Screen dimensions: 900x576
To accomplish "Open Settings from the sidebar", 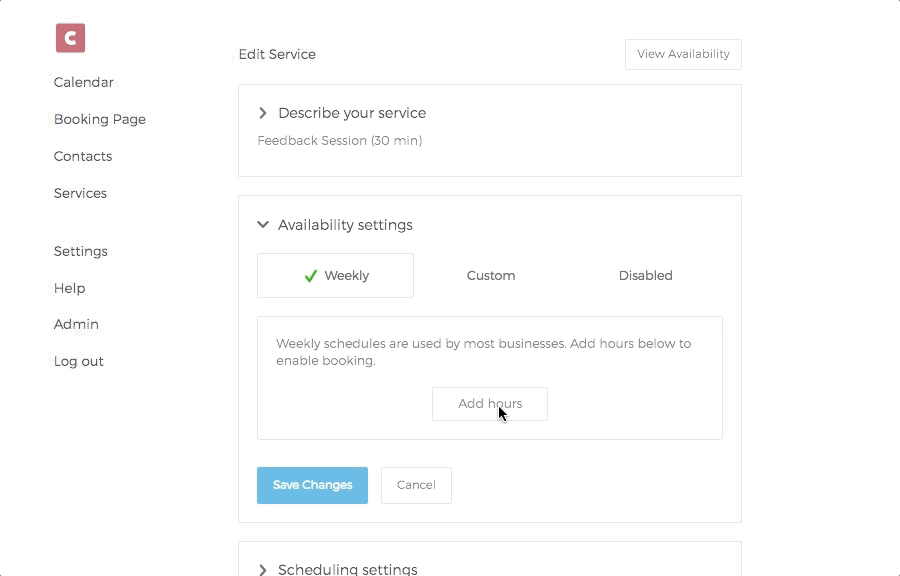I will pyautogui.click(x=81, y=251).
